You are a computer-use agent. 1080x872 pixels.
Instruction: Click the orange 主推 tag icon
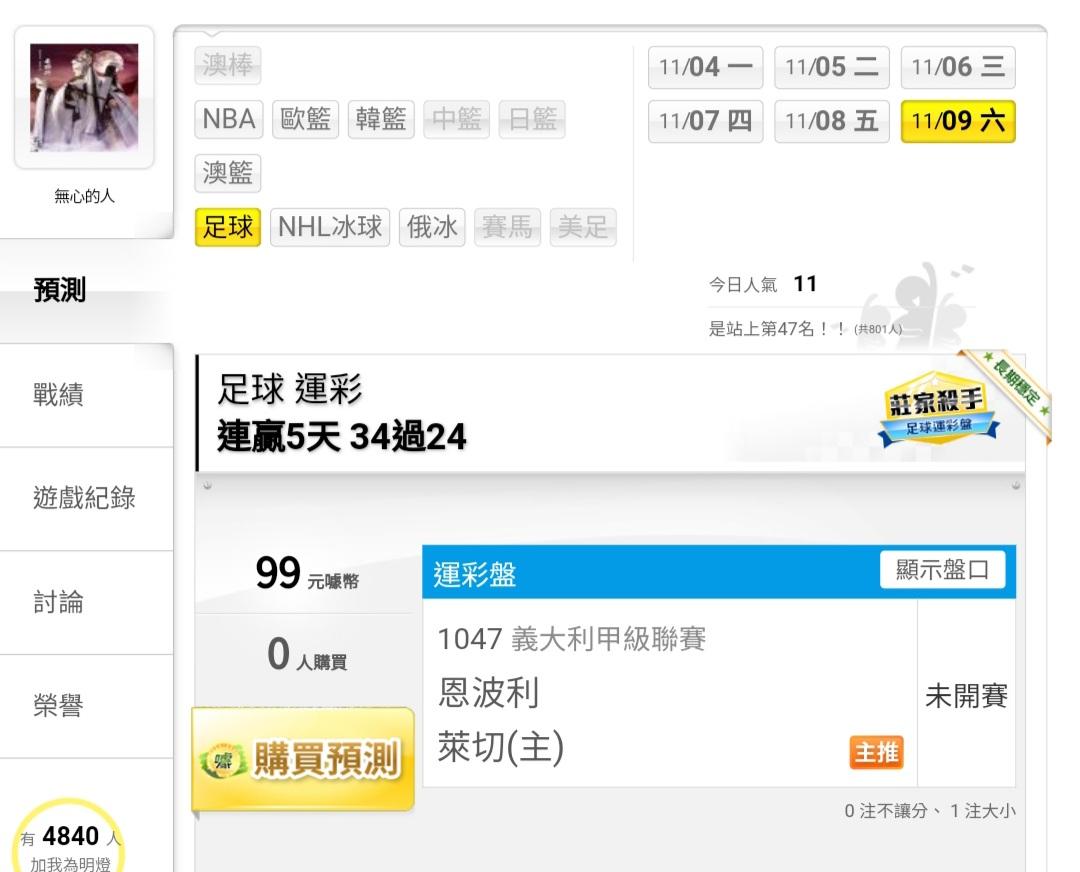point(876,752)
